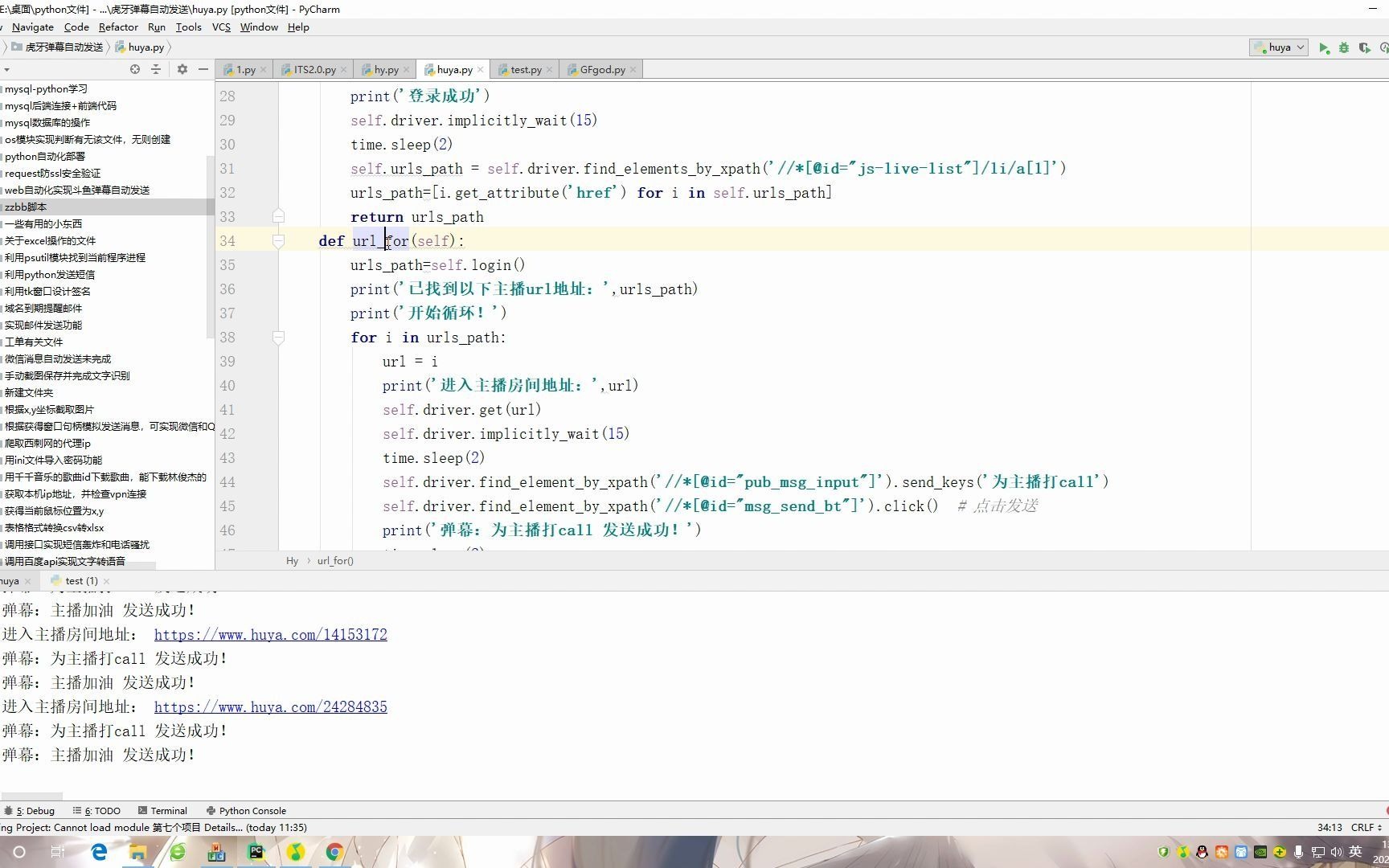Open the Terminal tool window
This screenshot has width=1389, height=868.
pos(162,810)
